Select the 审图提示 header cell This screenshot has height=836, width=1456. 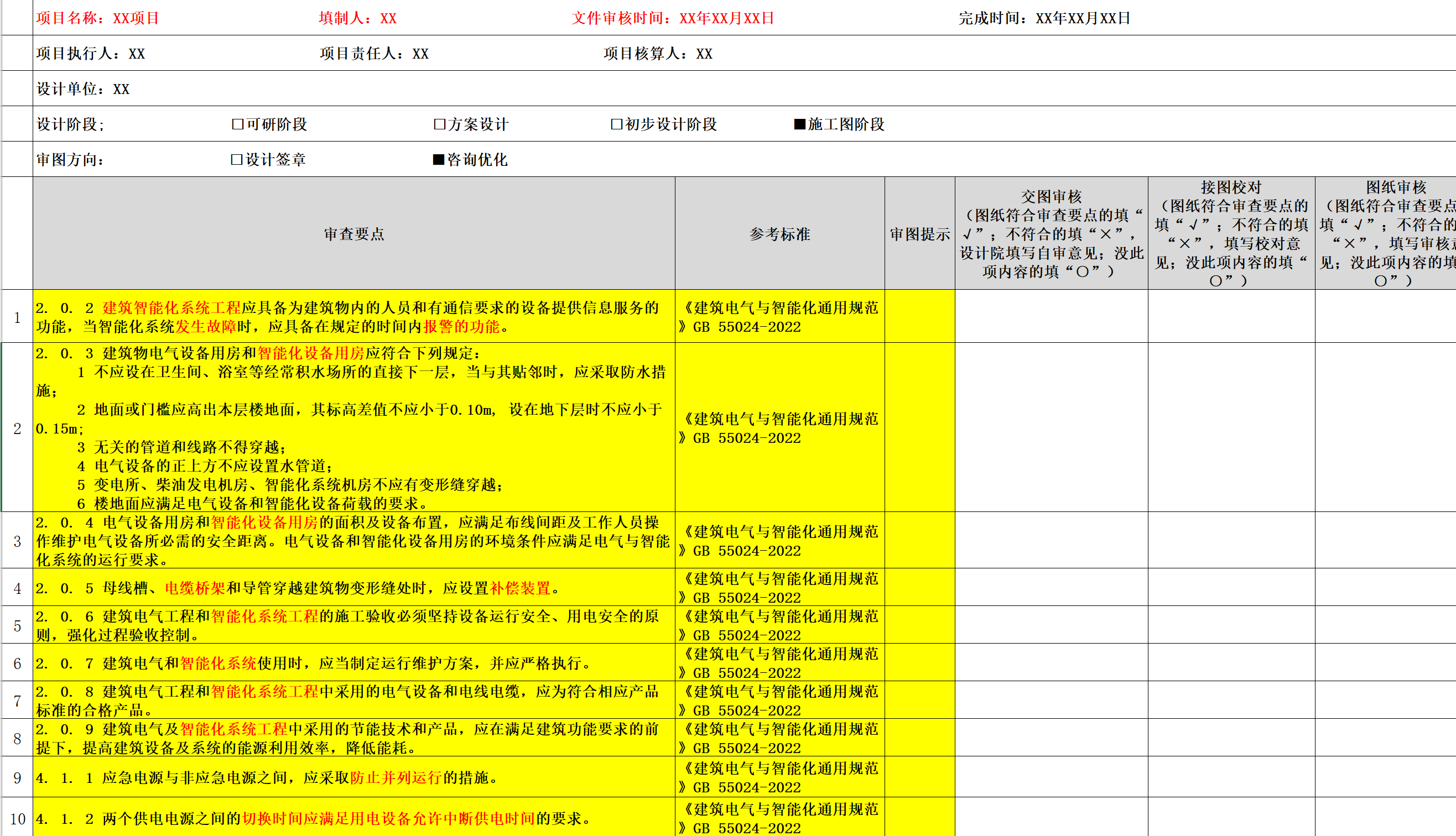[x=919, y=234]
